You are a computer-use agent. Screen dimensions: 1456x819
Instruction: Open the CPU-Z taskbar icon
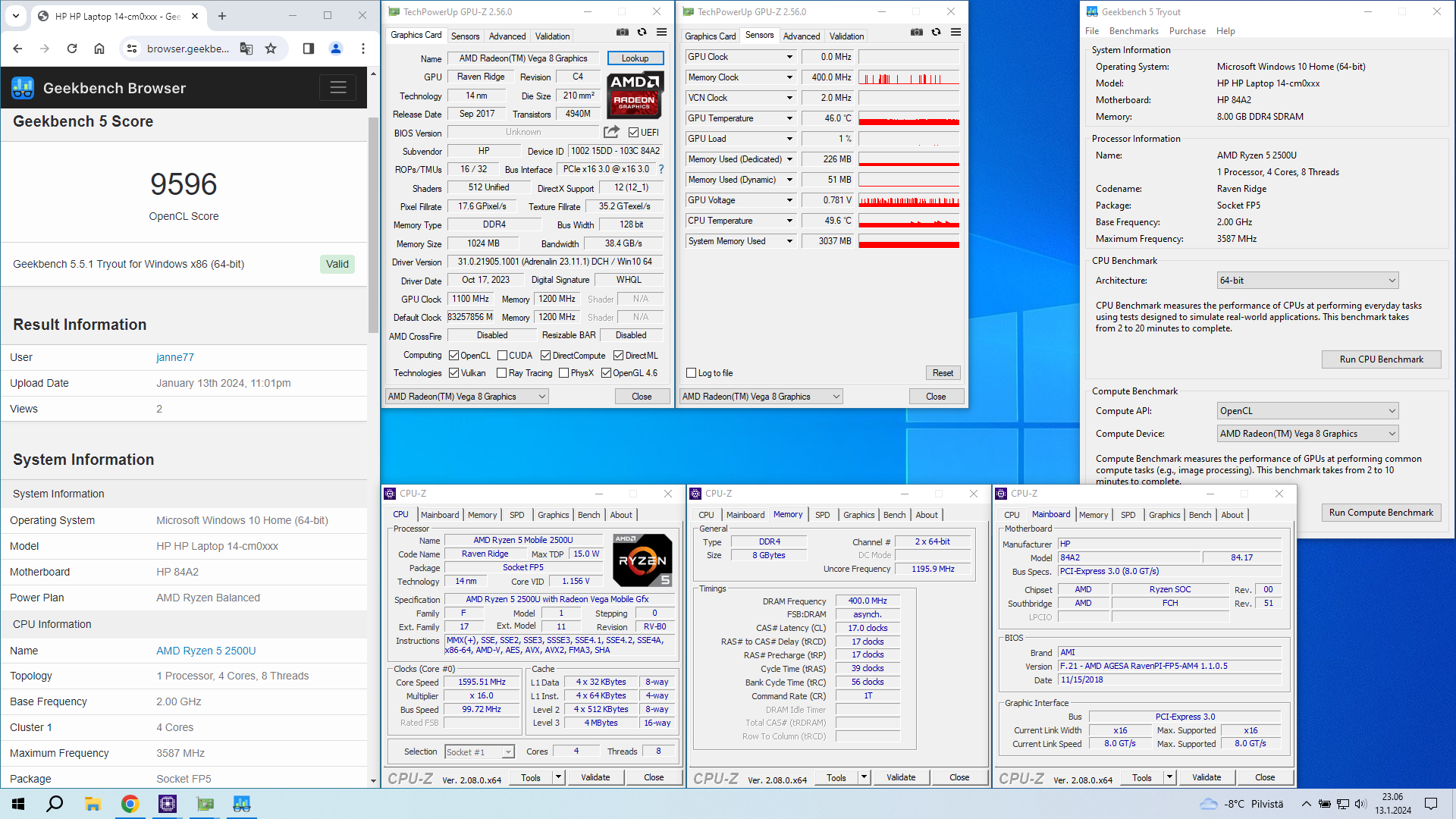point(167,804)
